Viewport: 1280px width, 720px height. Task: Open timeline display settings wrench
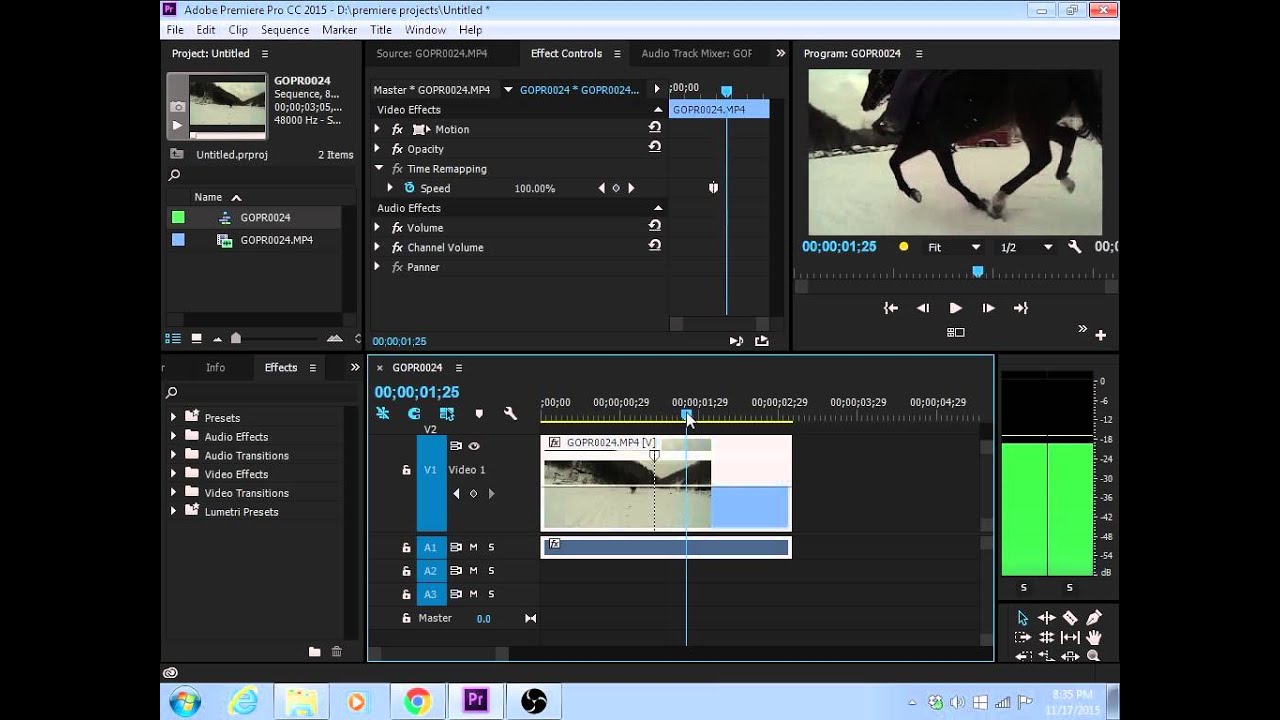tap(510, 414)
